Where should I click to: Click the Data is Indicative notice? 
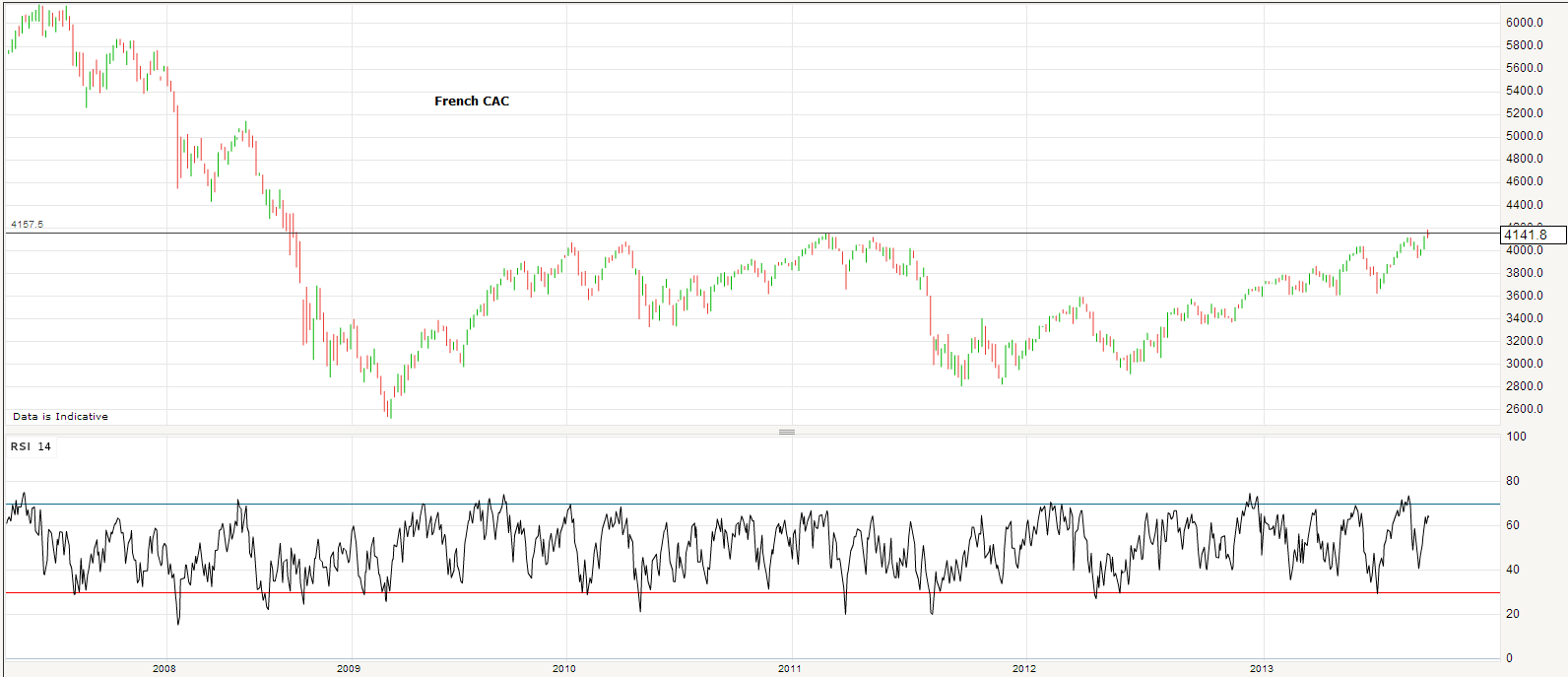(60, 417)
